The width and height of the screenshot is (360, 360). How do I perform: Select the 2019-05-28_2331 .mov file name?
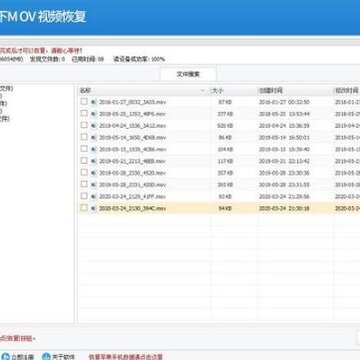pos(132,185)
